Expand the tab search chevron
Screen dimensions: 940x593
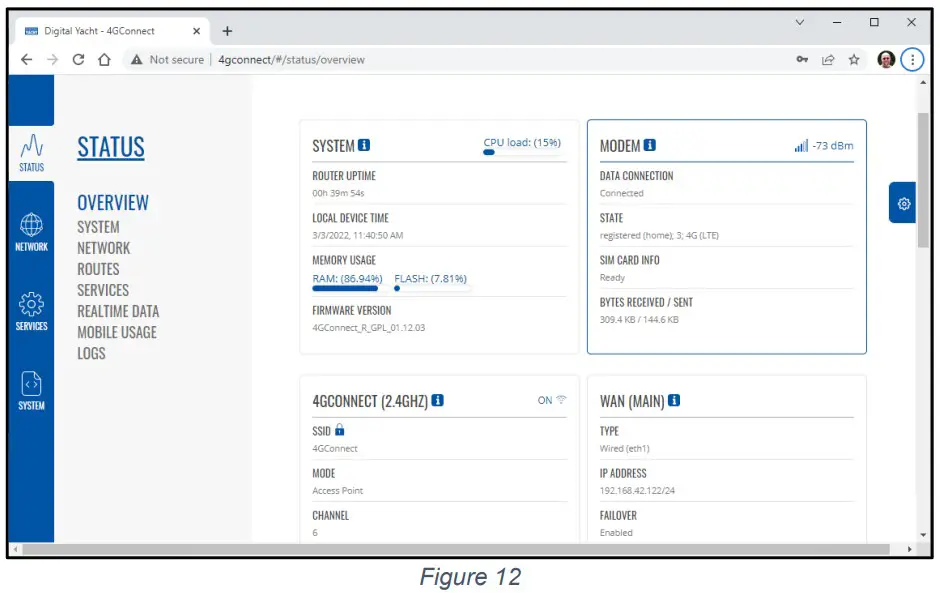(x=800, y=22)
